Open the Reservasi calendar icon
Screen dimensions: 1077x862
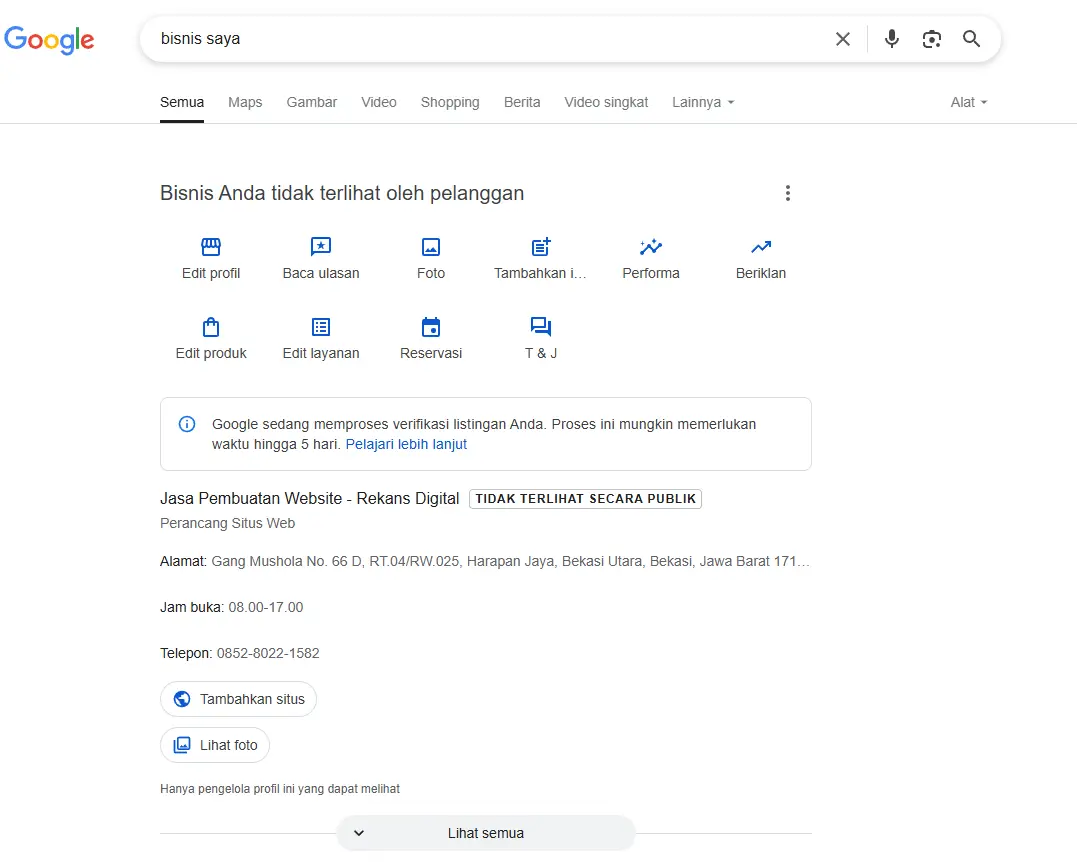coord(431,327)
